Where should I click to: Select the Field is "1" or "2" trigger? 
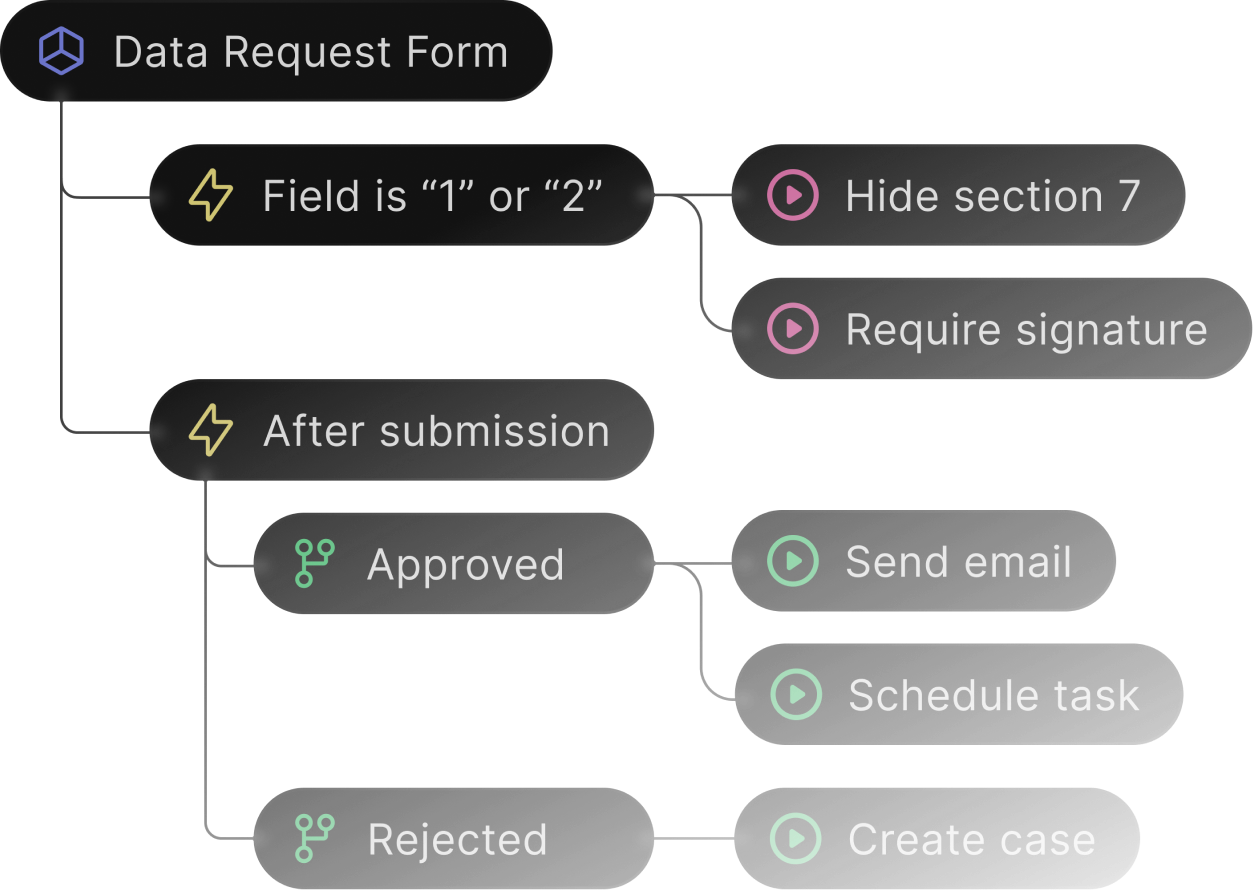click(x=432, y=196)
